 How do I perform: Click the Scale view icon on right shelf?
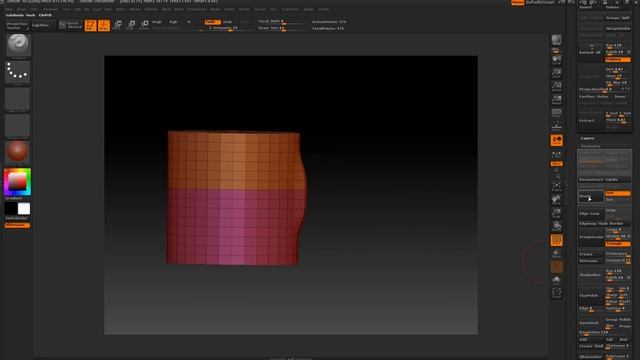pyautogui.click(x=556, y=213)
